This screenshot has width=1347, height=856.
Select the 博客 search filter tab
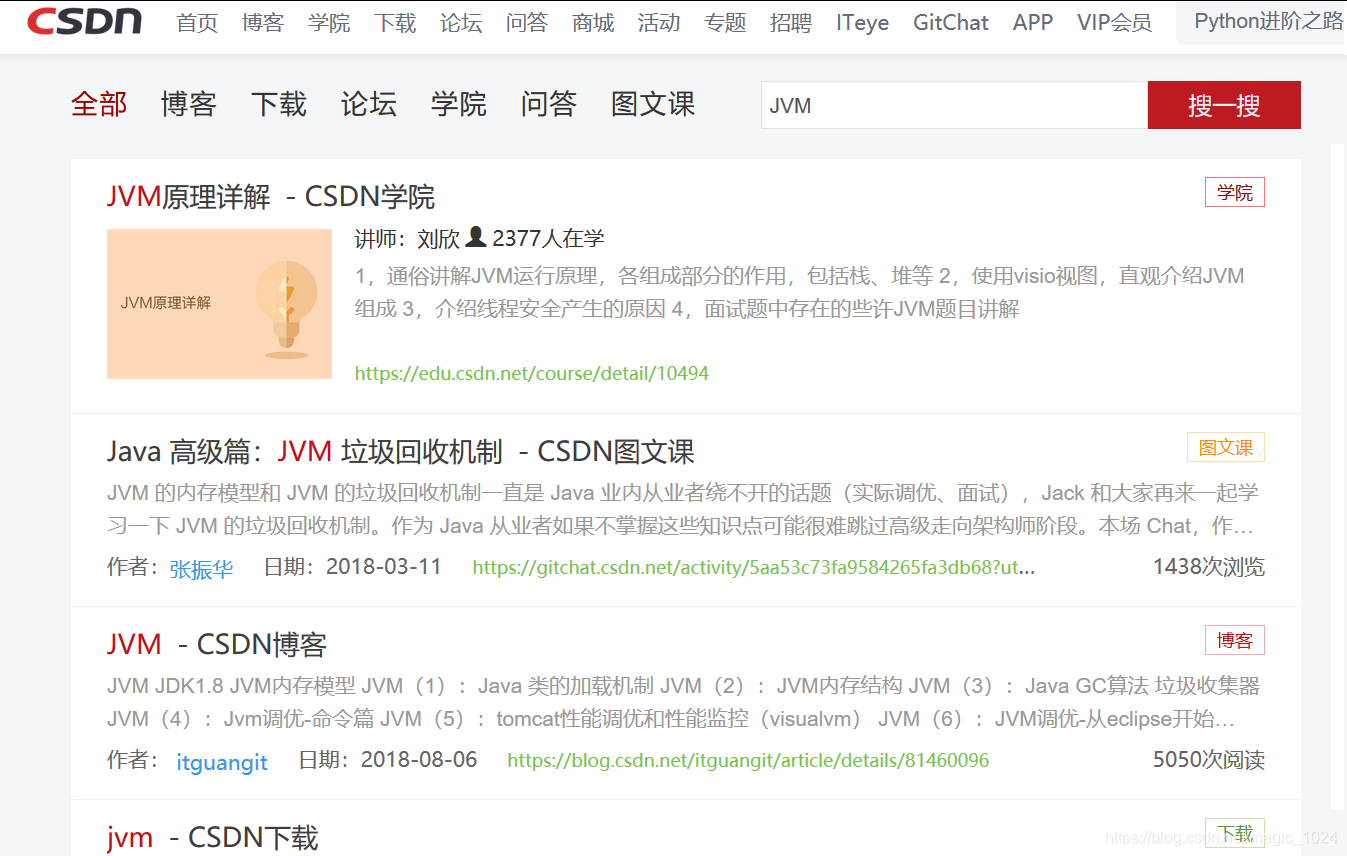(x=189, y=104)
